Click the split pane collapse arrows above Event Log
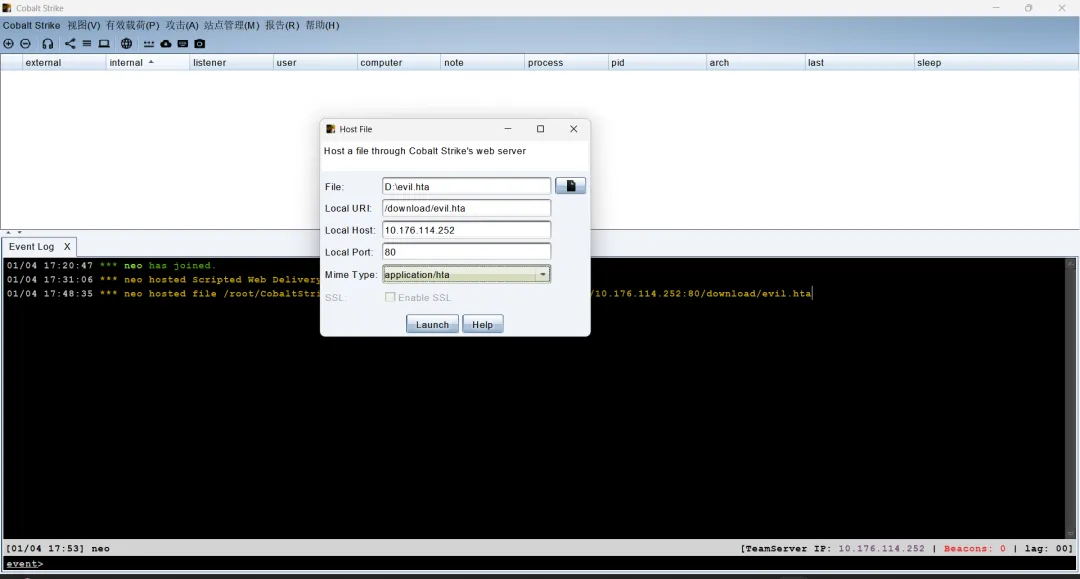 point(14,233)
